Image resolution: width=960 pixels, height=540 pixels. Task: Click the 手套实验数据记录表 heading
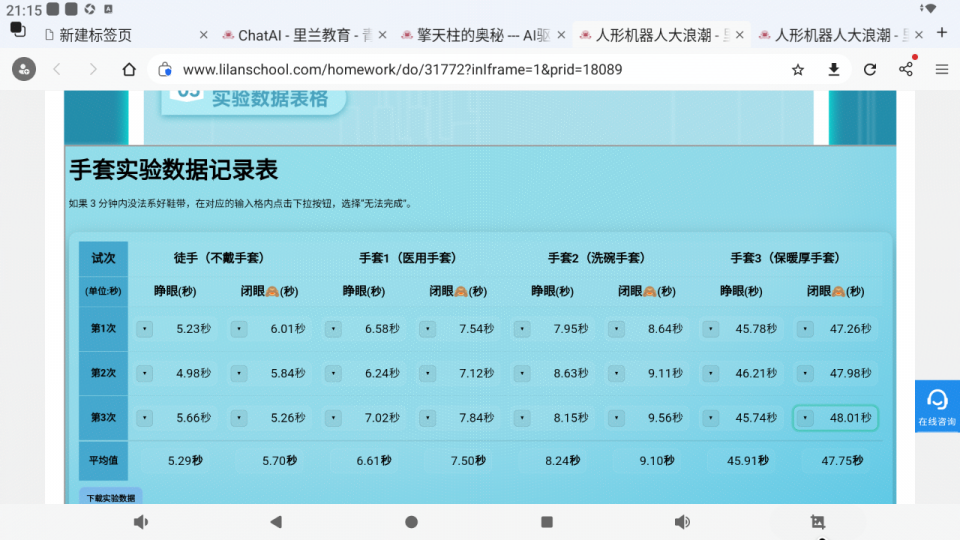pos(174,170)
